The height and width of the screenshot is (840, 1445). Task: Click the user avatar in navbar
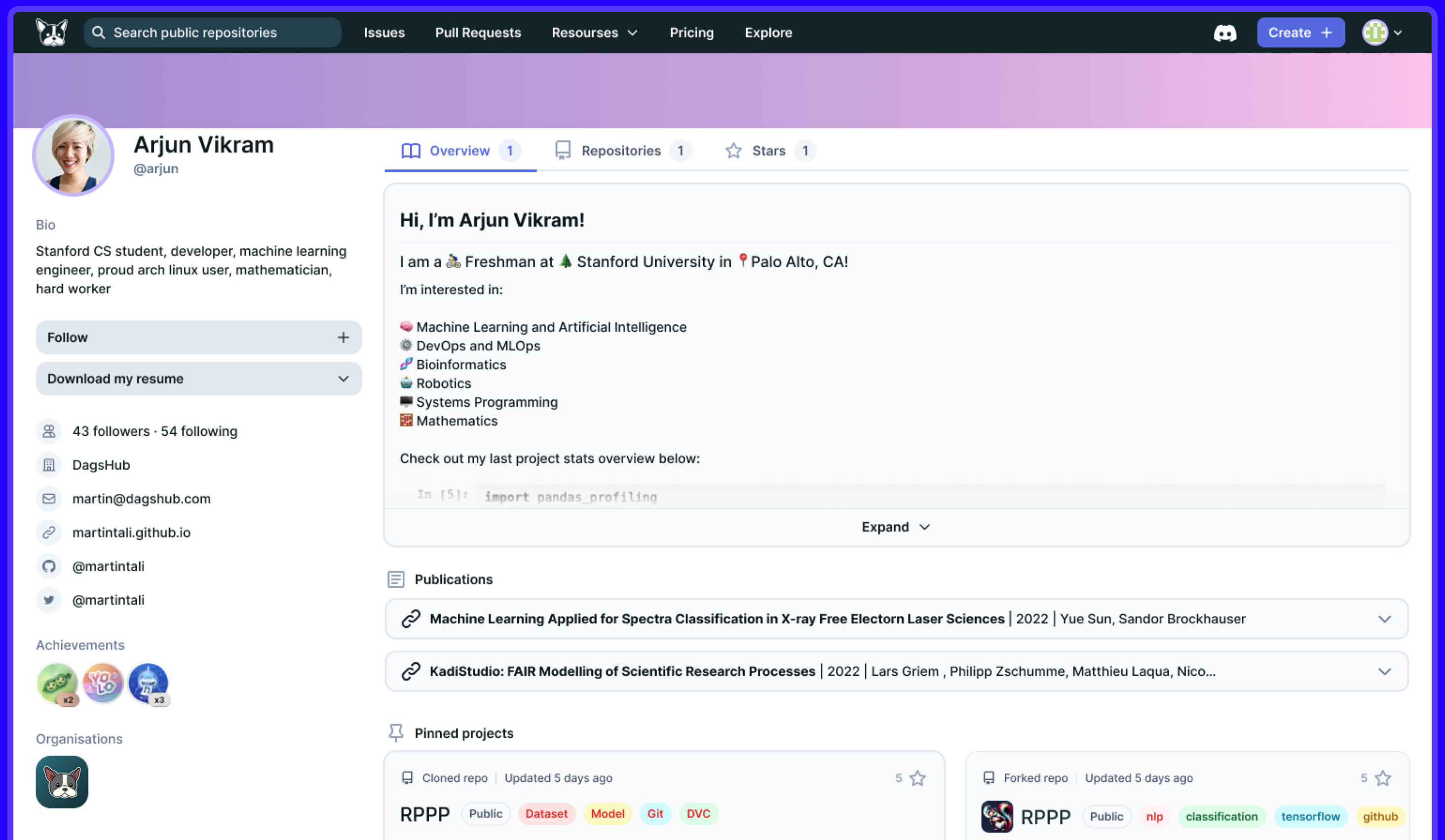pos(1374,33)
